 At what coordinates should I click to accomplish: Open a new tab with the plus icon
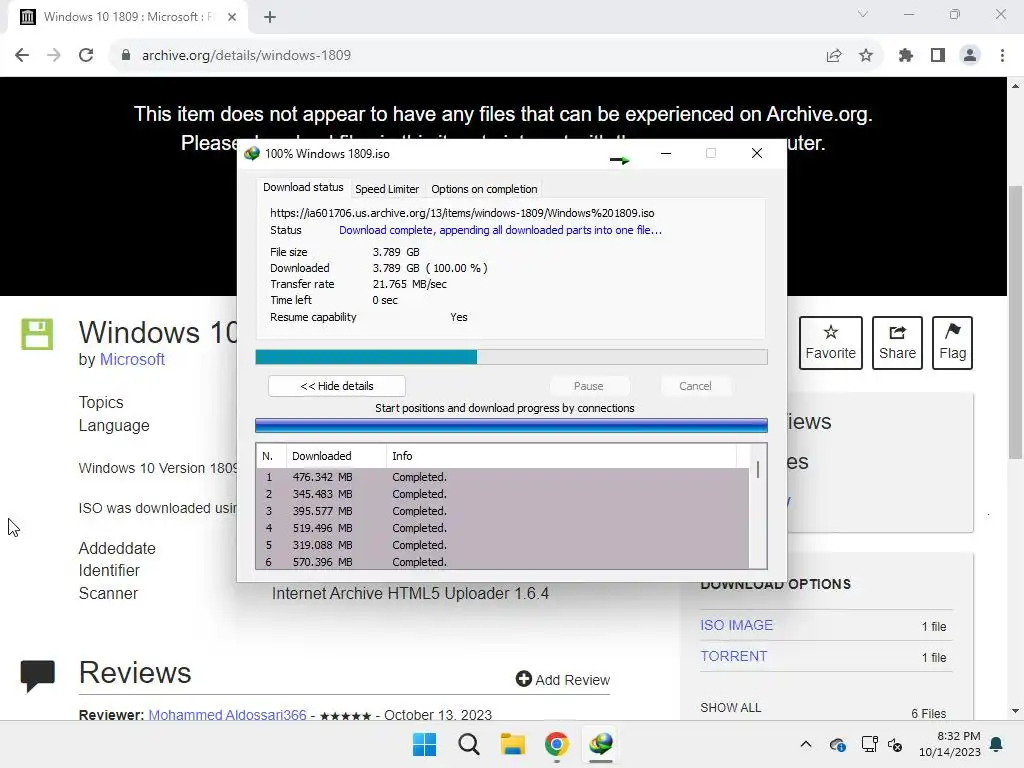point(270,18)
